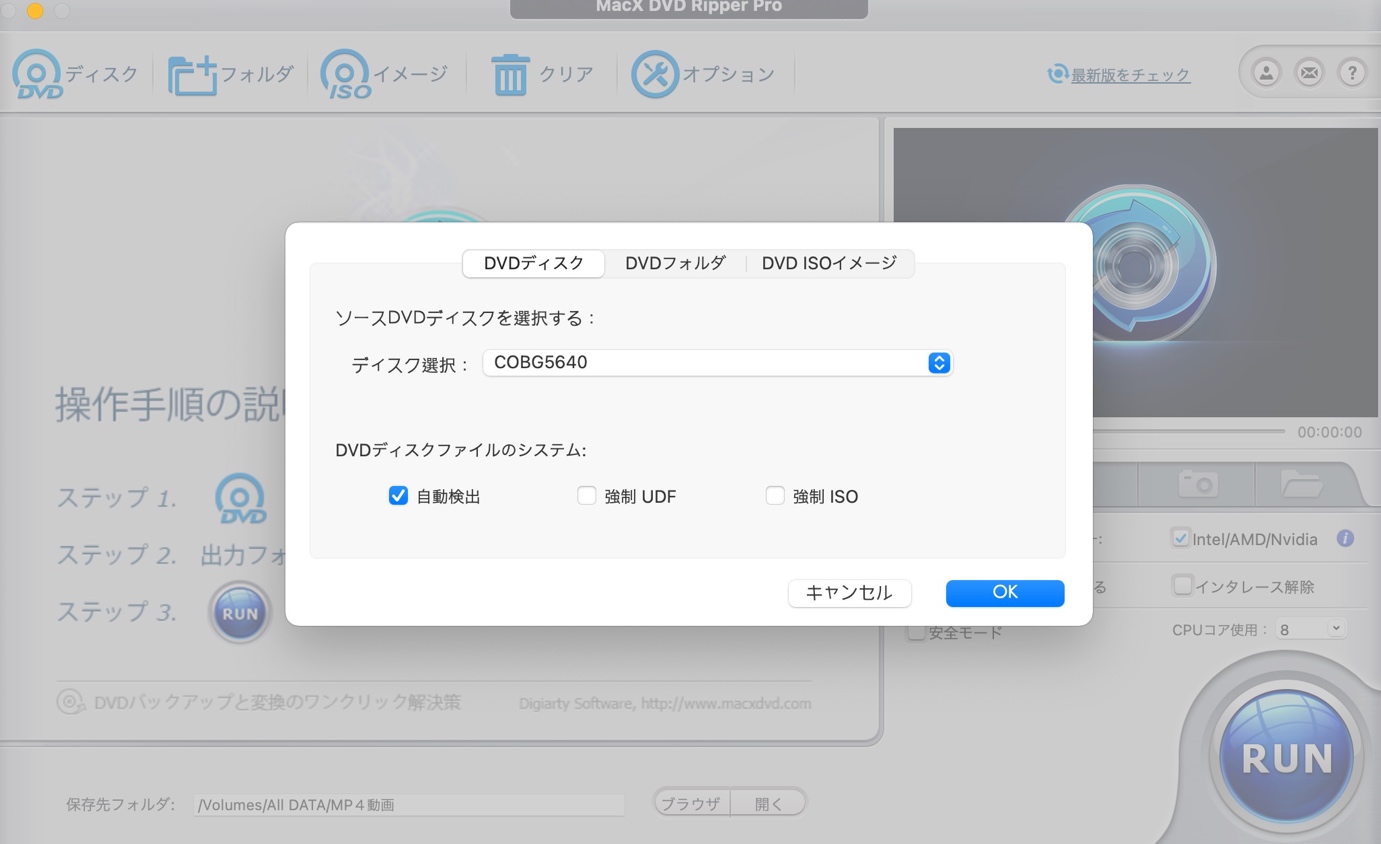Toggle the Intel/AMD/Nvidia hardware checkbox
This screenshot has height=844, width=1381.
click(x=1181, y=538)
